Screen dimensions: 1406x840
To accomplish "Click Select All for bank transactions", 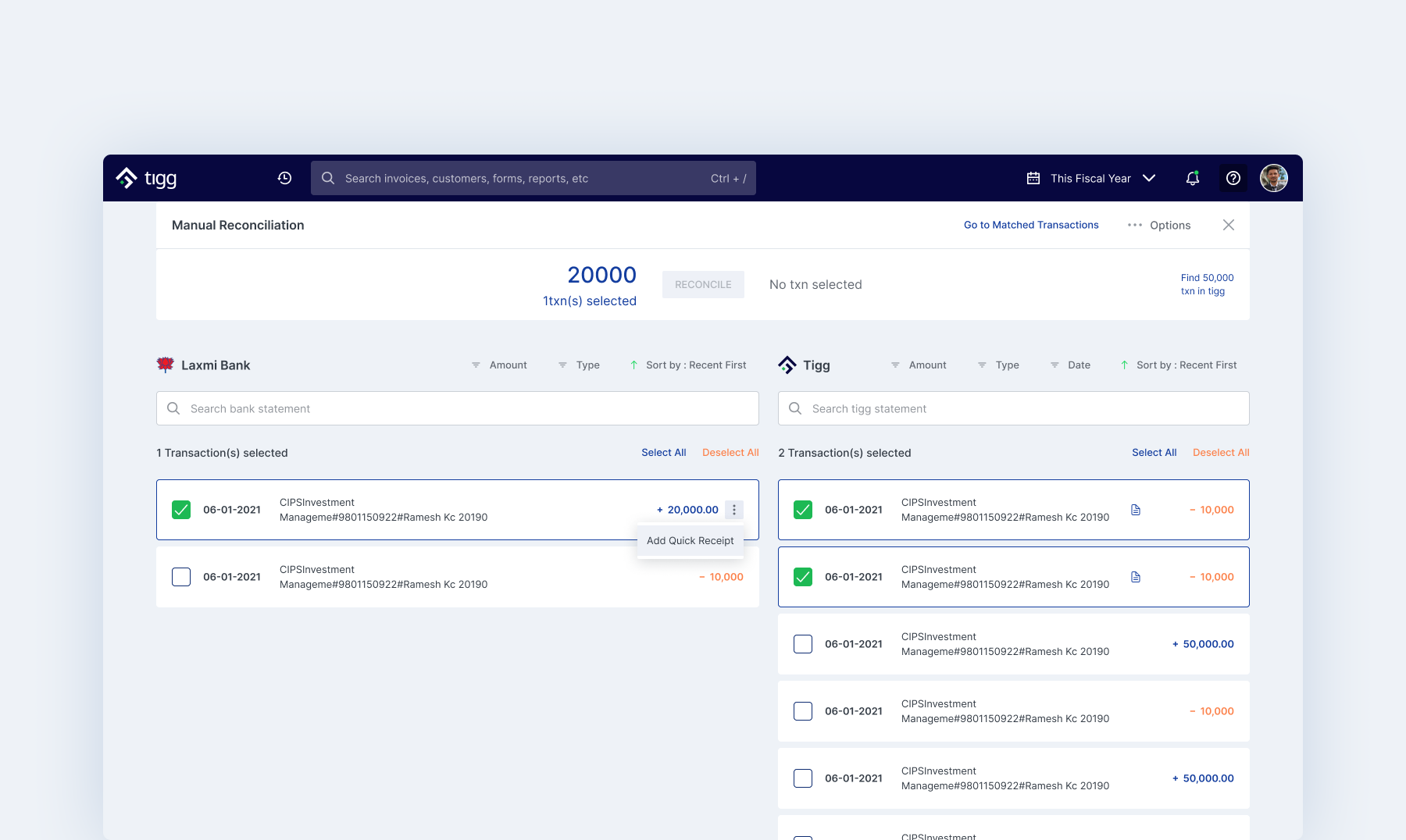I will (x=664, y=453).
